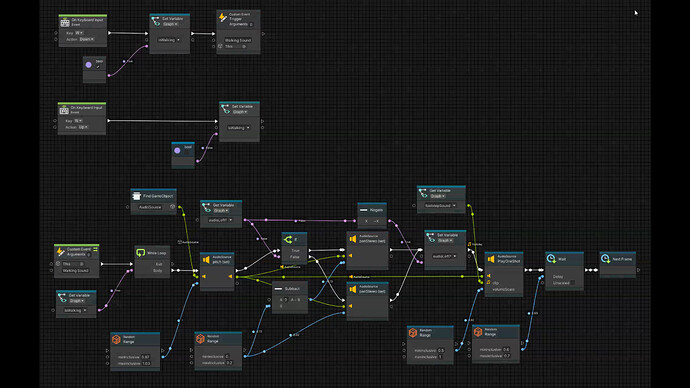
Task: Open the audioLeft variable dropdown in Get Variable
Action: [220, 220]
